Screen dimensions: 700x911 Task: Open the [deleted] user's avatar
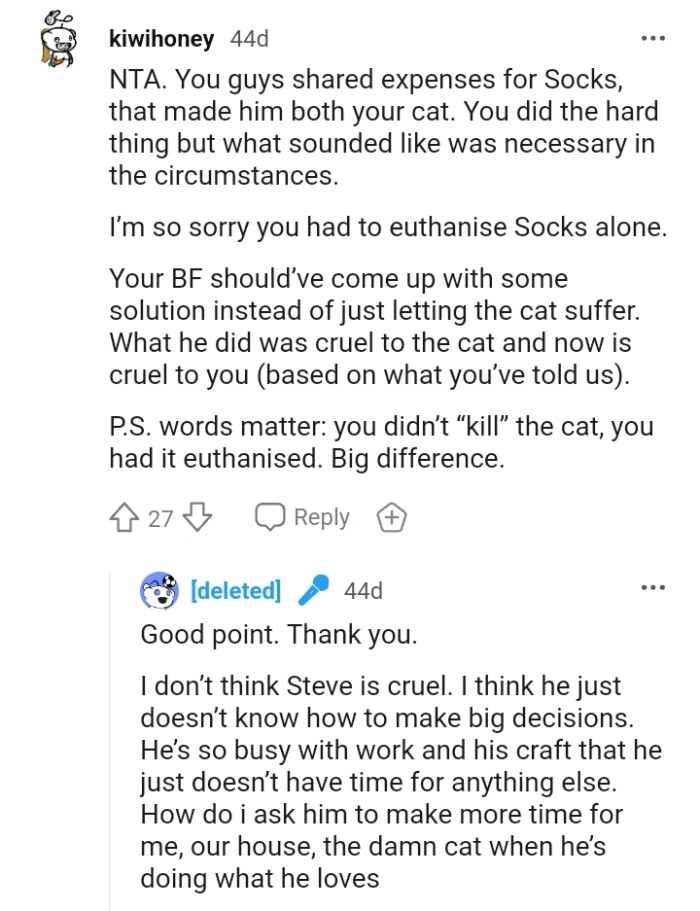(160, 590)
